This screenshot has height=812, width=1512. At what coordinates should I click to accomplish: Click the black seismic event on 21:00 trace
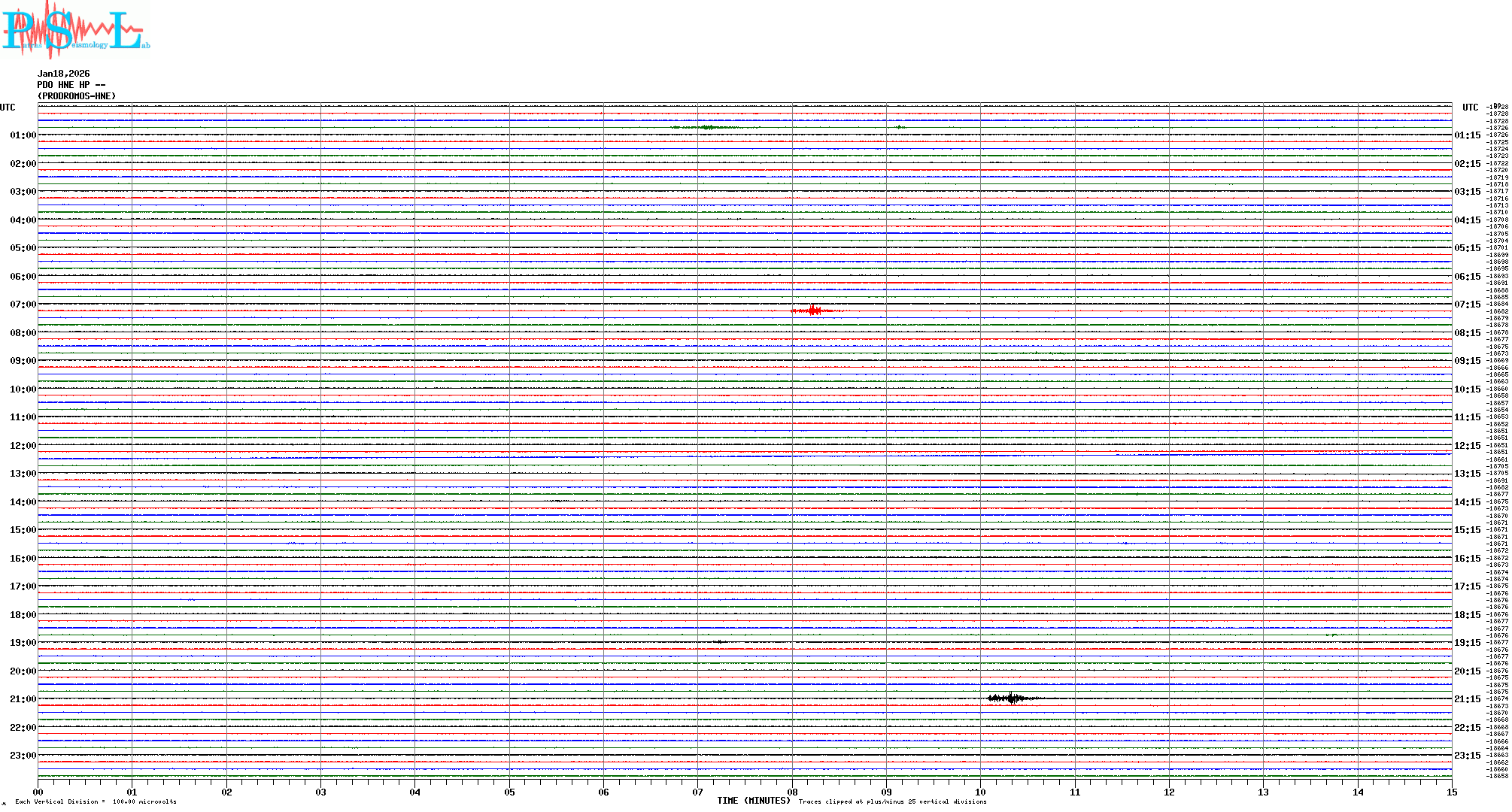click(x=1012, y=698)
